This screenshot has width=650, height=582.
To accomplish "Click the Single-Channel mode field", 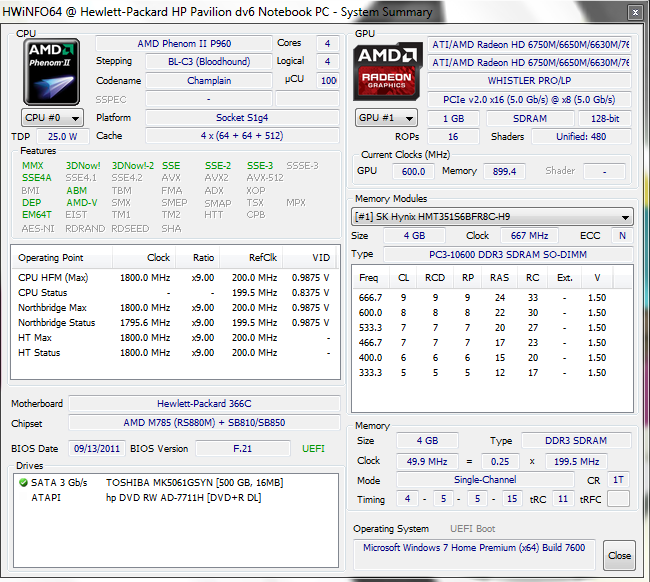I will [x=485, y=480].
